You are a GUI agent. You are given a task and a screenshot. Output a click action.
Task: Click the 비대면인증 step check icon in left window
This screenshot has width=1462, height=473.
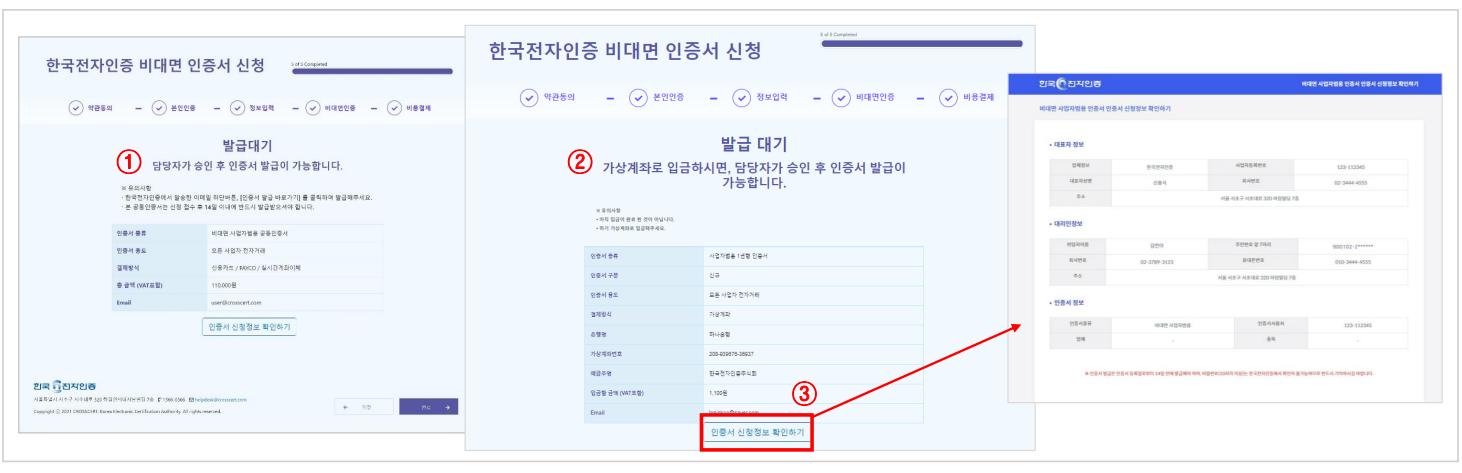(x=314, y=109)
